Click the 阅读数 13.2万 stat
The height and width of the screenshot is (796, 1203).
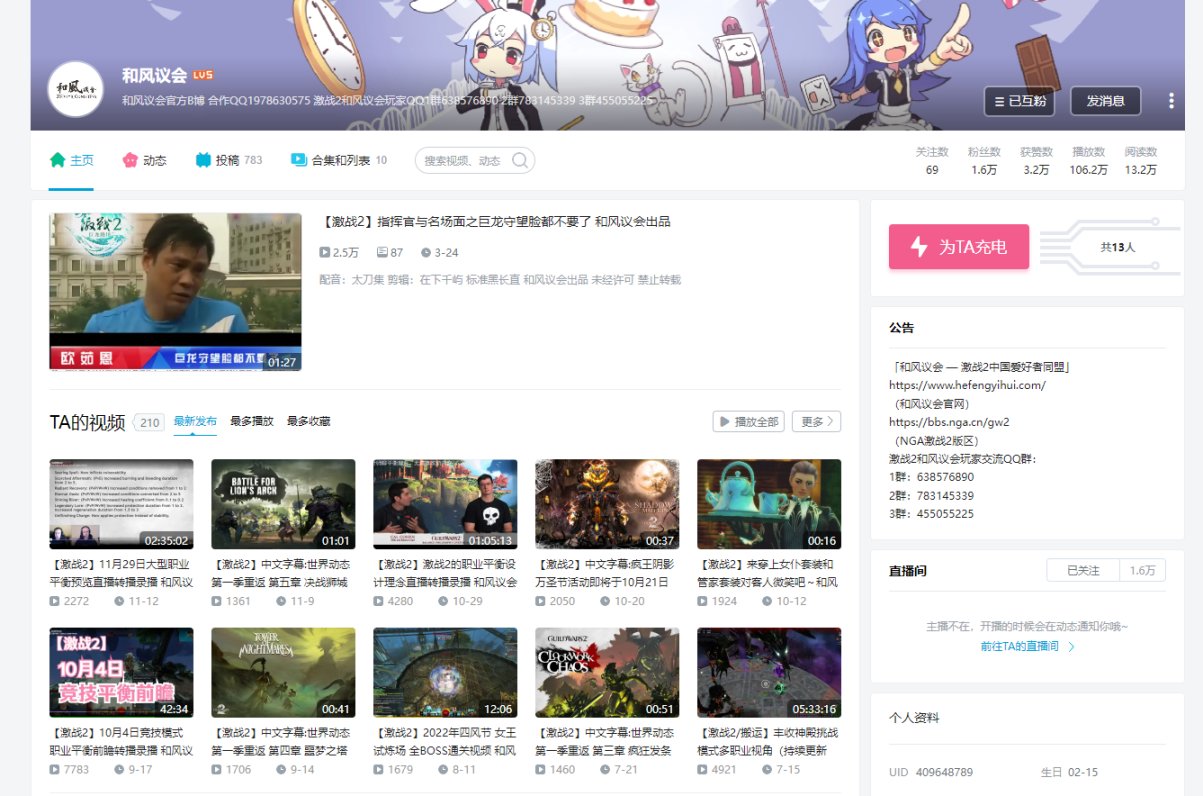tap(1141, 160)
